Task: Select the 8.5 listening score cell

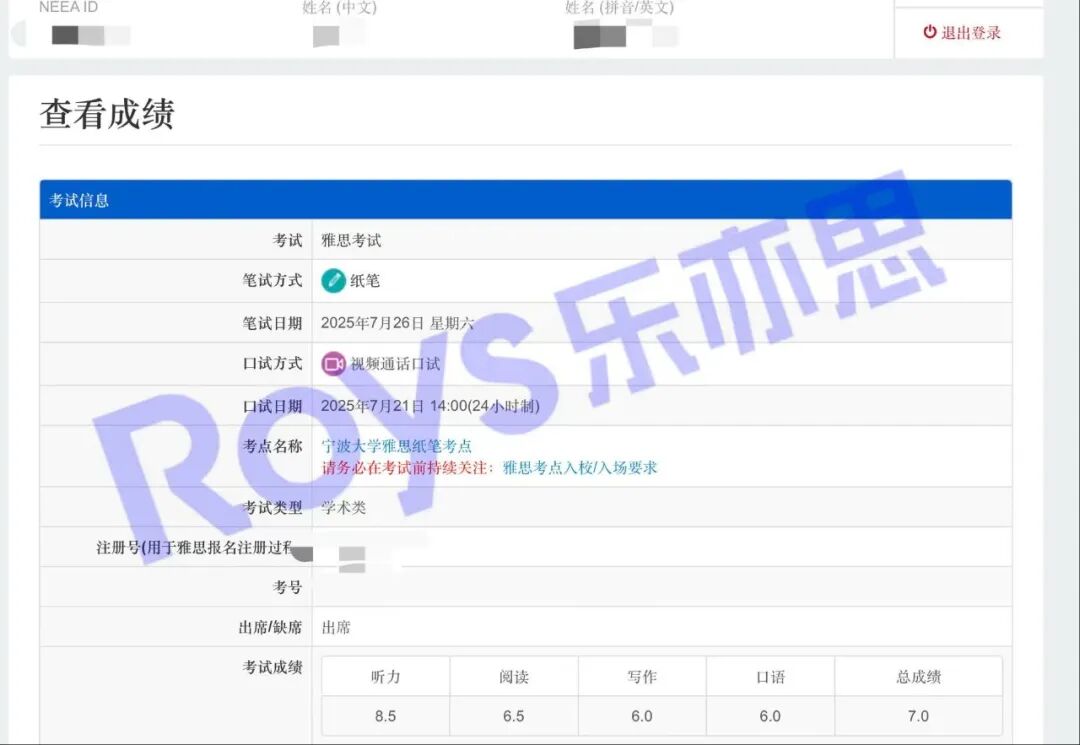Action: pyautogui.click(x=384, y=716)
